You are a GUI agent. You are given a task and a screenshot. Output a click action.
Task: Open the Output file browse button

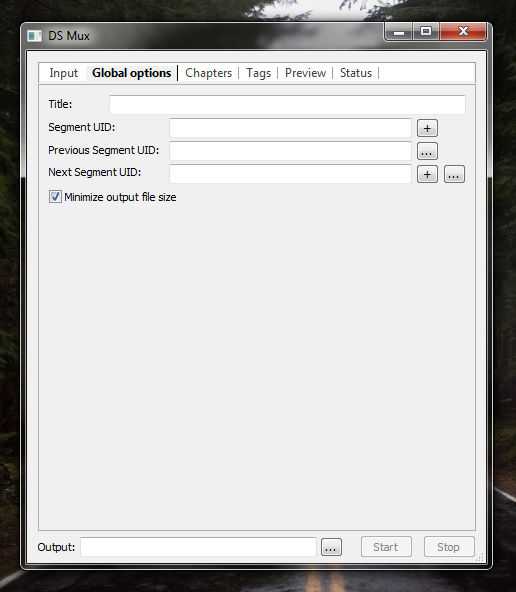point(331,547)
